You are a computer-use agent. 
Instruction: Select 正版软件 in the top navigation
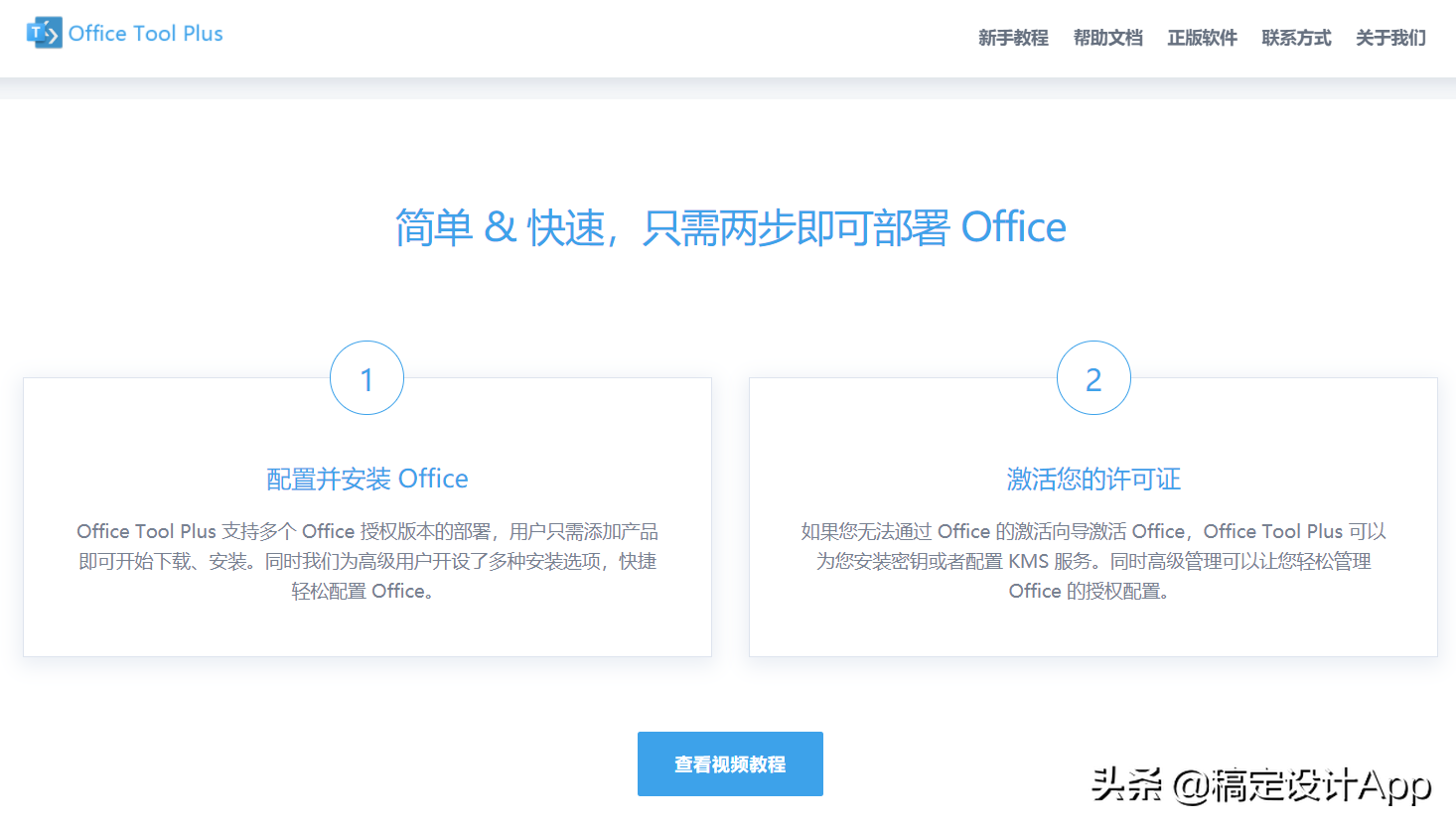[x=1202, y=38]
